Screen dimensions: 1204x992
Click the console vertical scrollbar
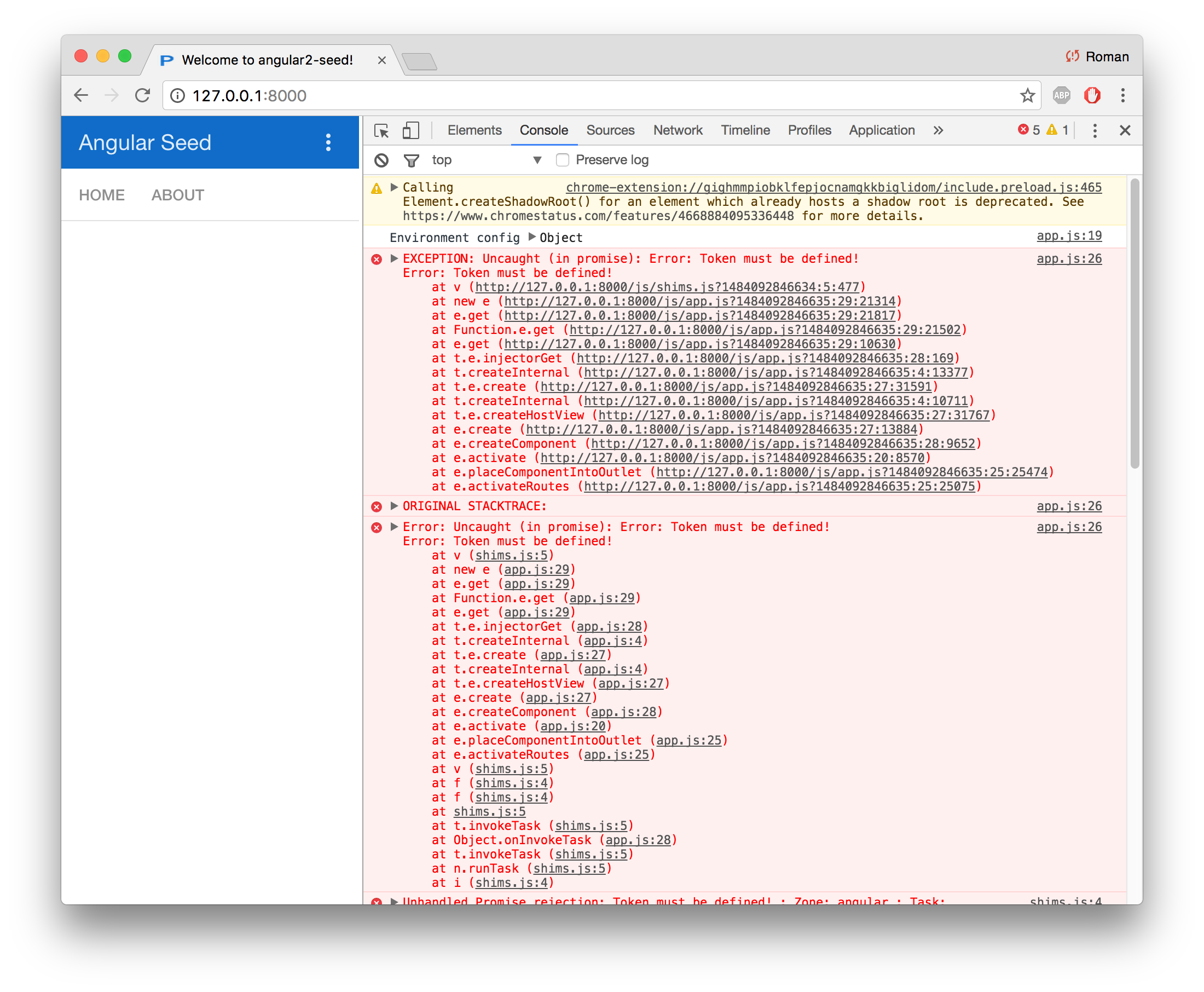pos(1134,324)
